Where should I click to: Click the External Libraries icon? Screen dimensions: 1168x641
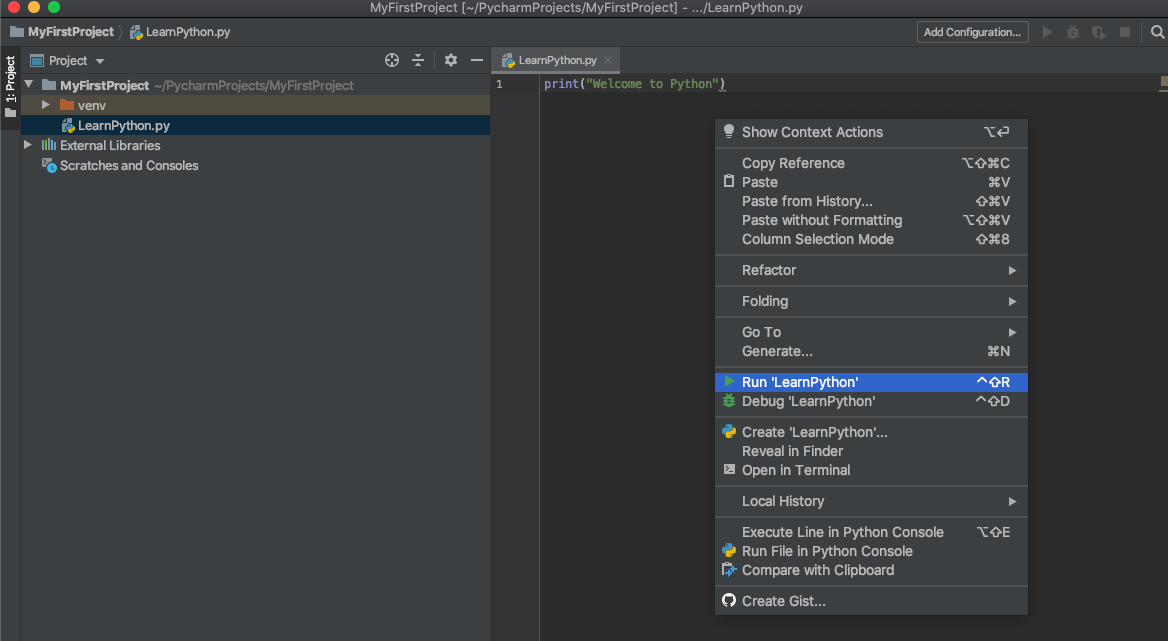48,145
